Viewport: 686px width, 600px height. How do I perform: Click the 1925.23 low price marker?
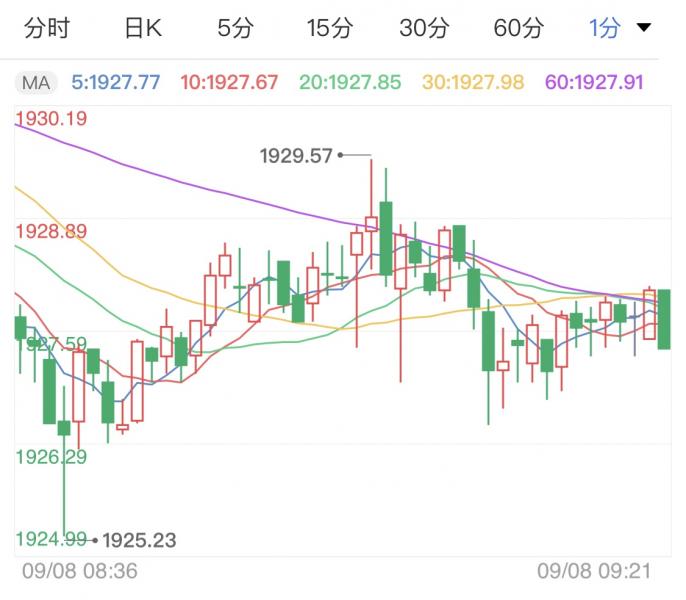(139, 540)
